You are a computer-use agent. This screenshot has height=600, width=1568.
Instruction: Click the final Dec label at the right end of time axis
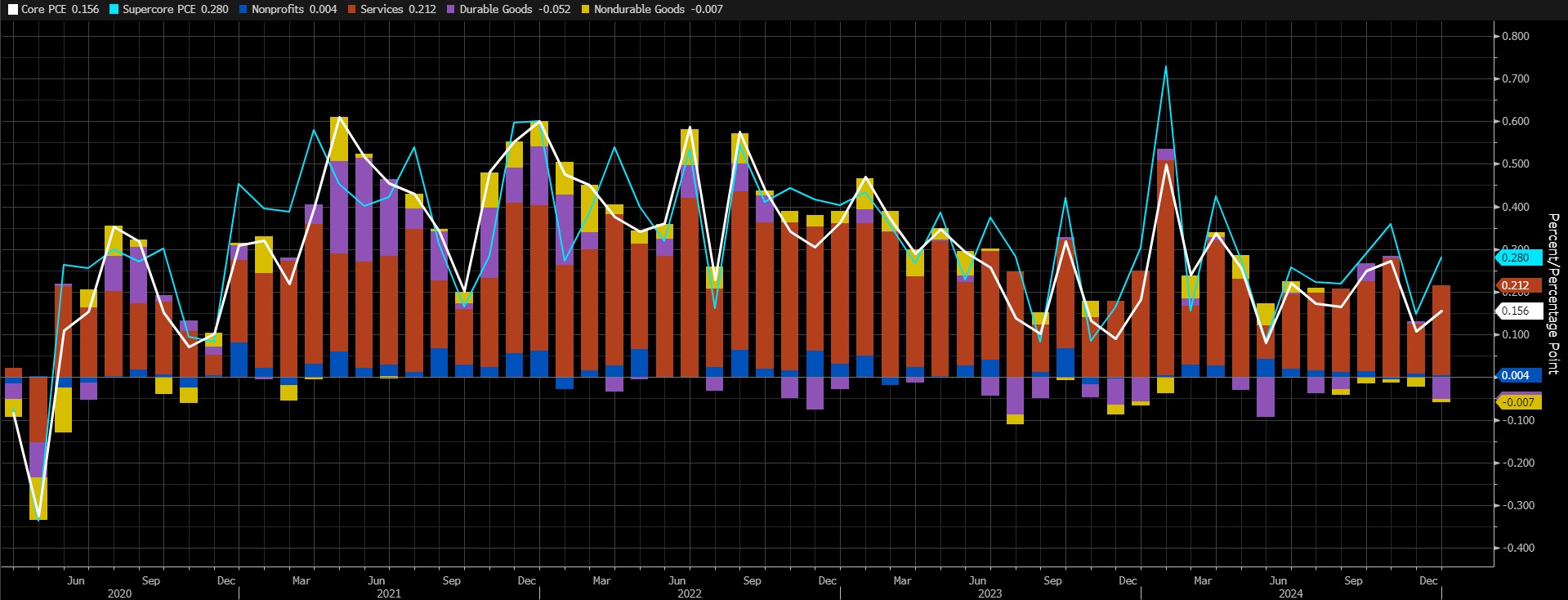click(1428, 580)
